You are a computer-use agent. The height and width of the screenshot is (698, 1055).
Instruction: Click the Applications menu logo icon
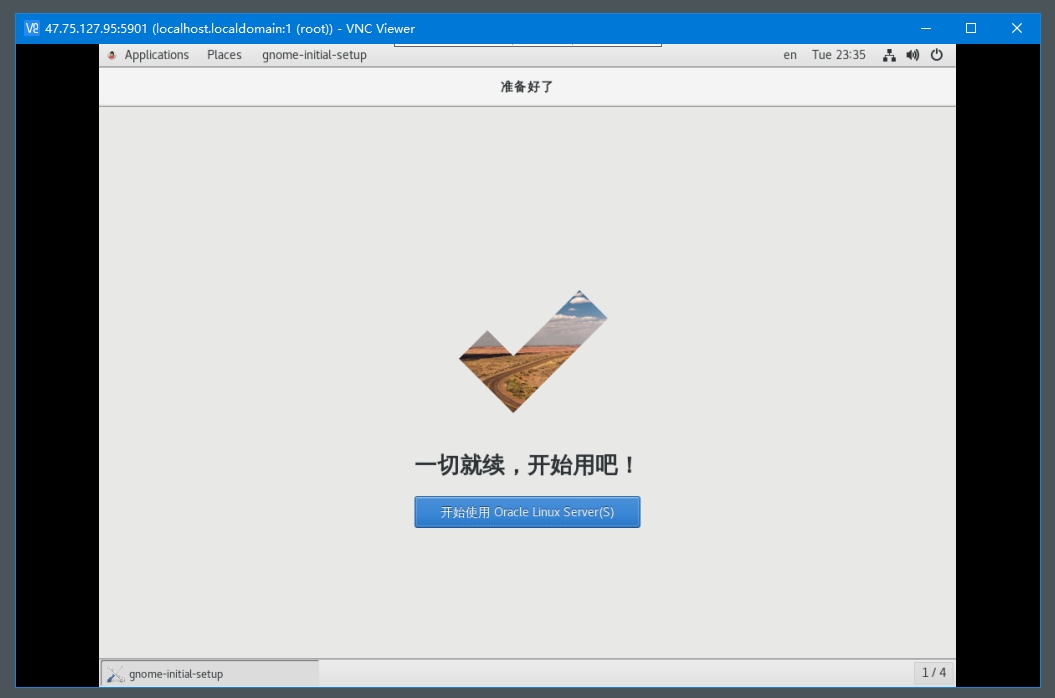point(112,55)
